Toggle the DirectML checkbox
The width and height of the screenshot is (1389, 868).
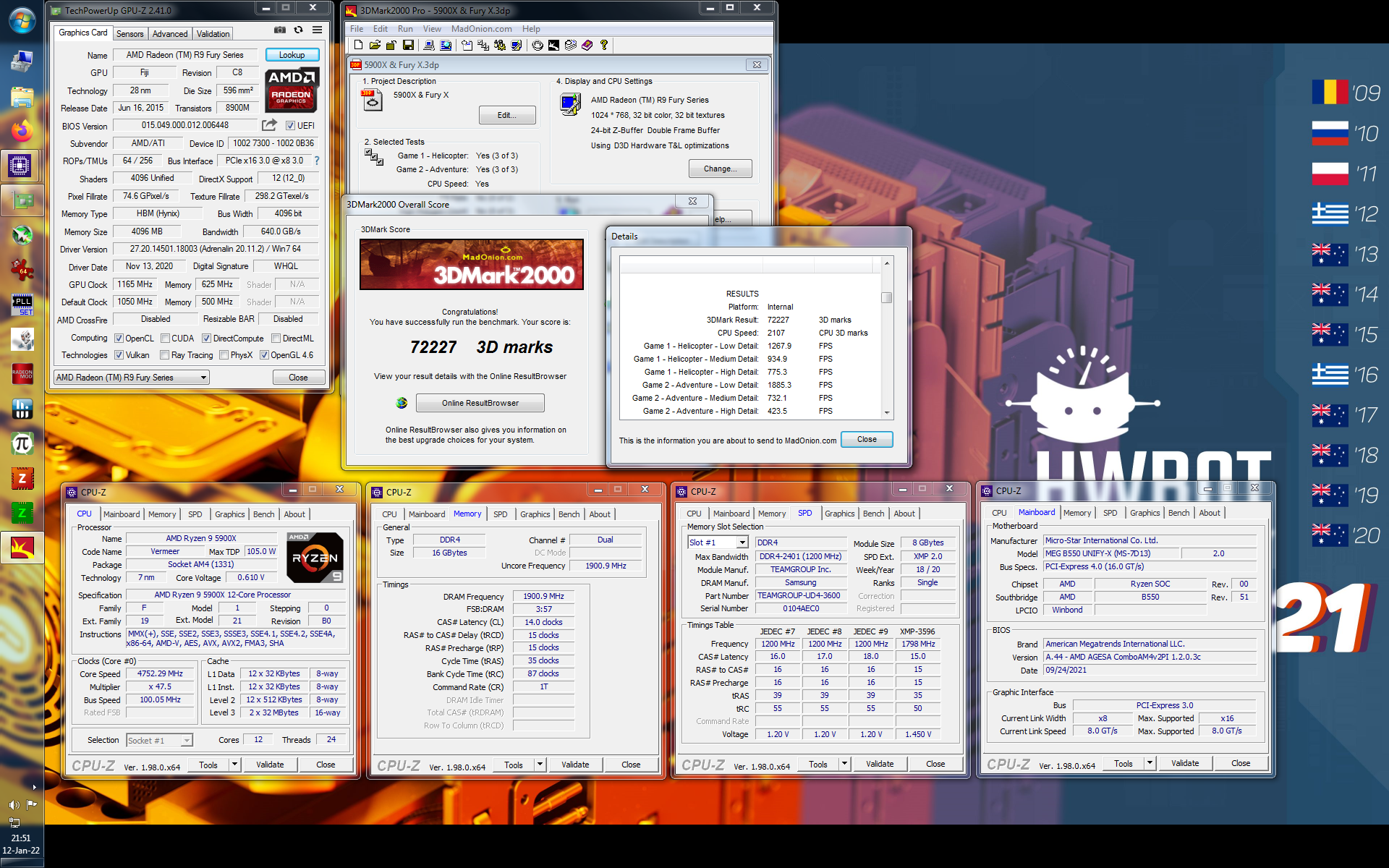pyautogui.click(x=276, y=339)
